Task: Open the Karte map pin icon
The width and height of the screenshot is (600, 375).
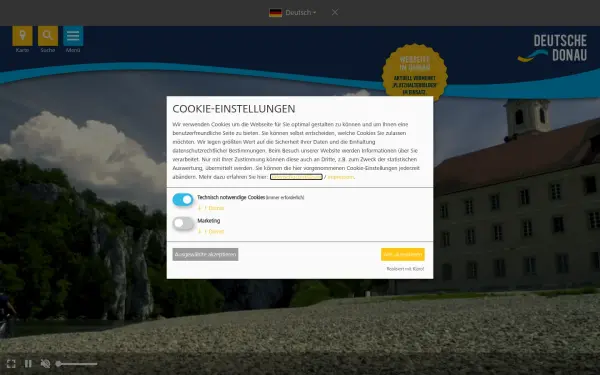Action: click(22, 36)
